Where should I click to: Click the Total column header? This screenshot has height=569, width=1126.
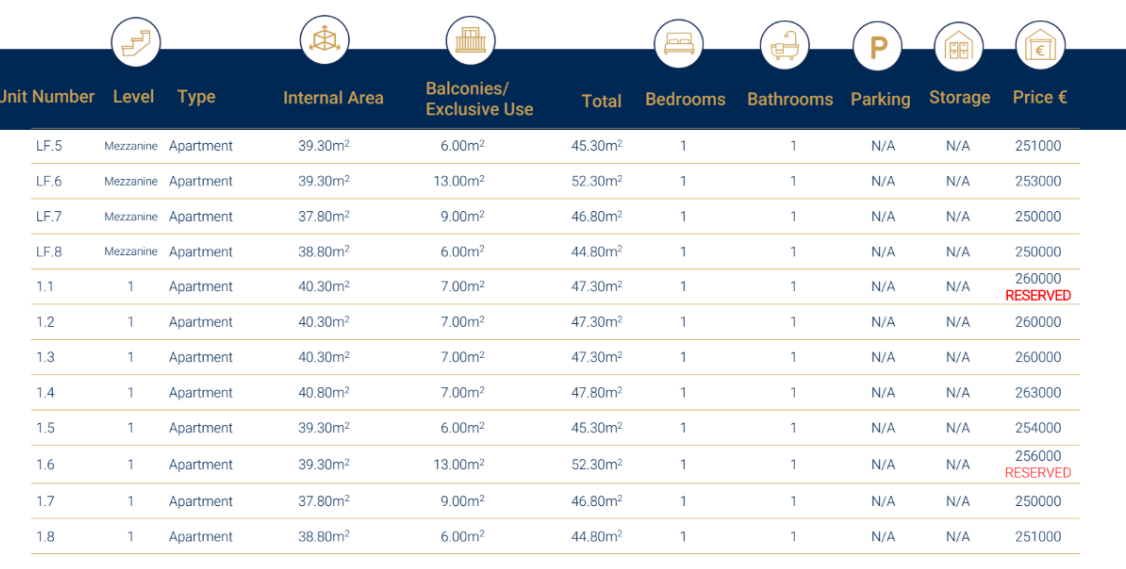pos(601,101)
